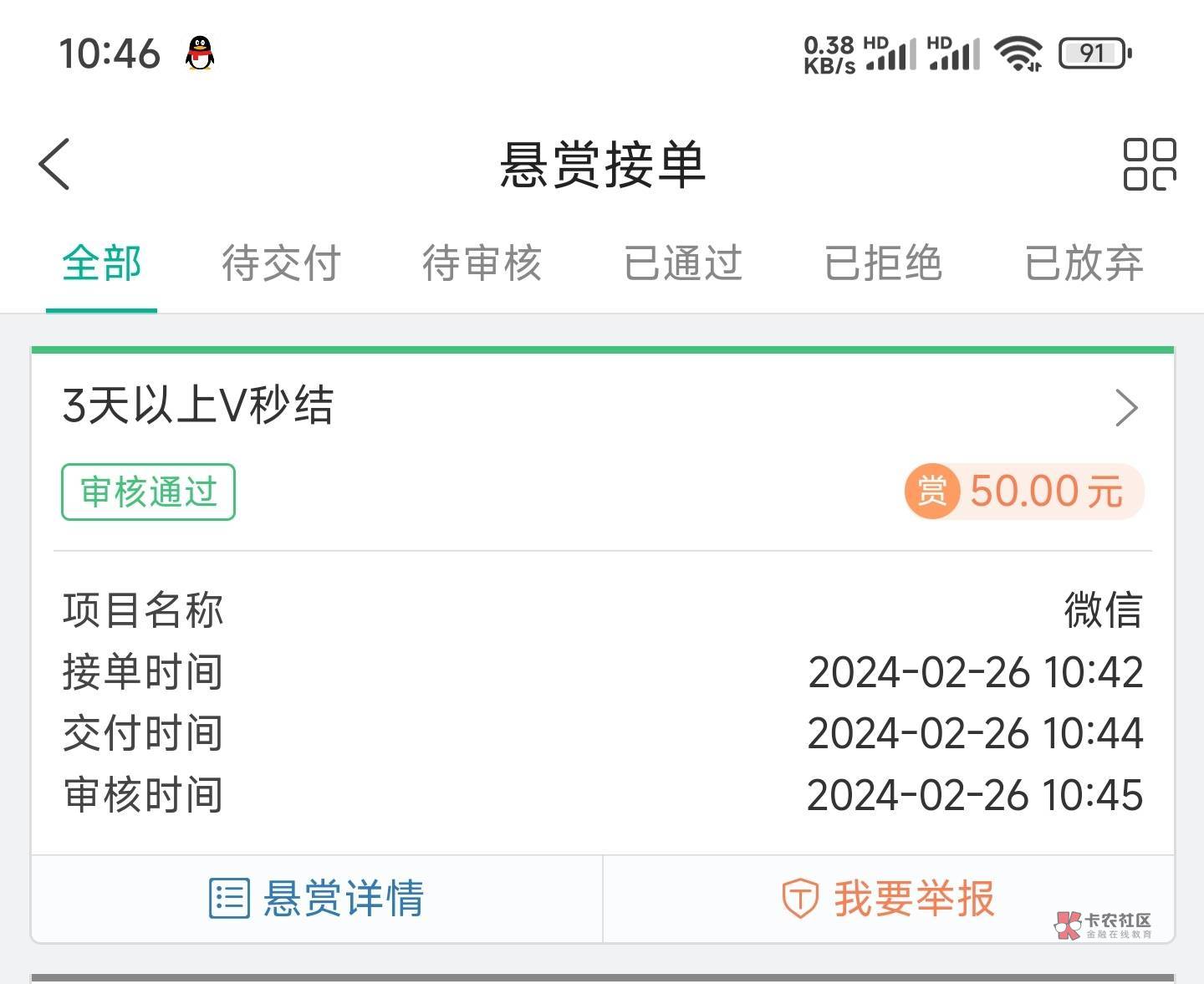Open the 3天以上V秒结 task title
Image resolution: width=1204 pixels, height=984 pixels.
click(198, 406)
